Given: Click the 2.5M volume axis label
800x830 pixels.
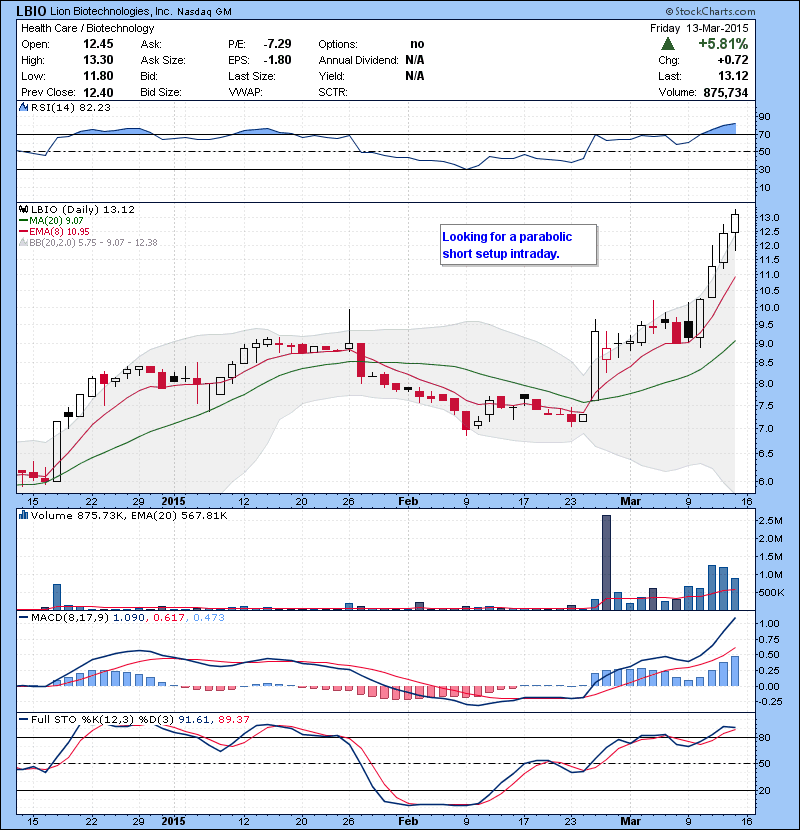Looking at the screenshot, I should click(x=770, y=520).
